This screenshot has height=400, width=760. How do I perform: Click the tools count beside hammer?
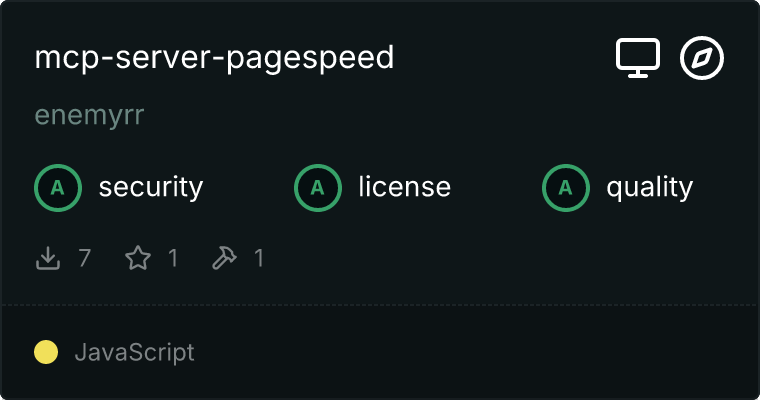click(259, 258)
